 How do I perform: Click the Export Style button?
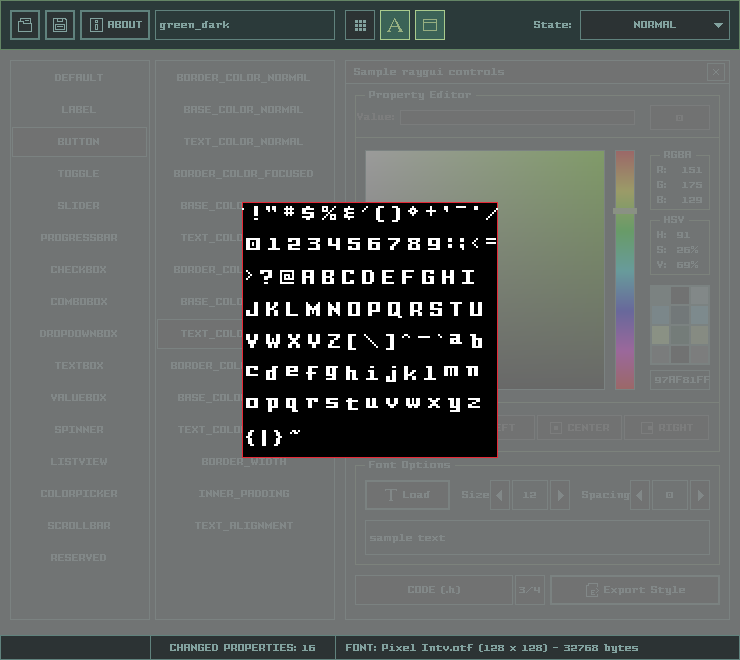tap(634, 590)
